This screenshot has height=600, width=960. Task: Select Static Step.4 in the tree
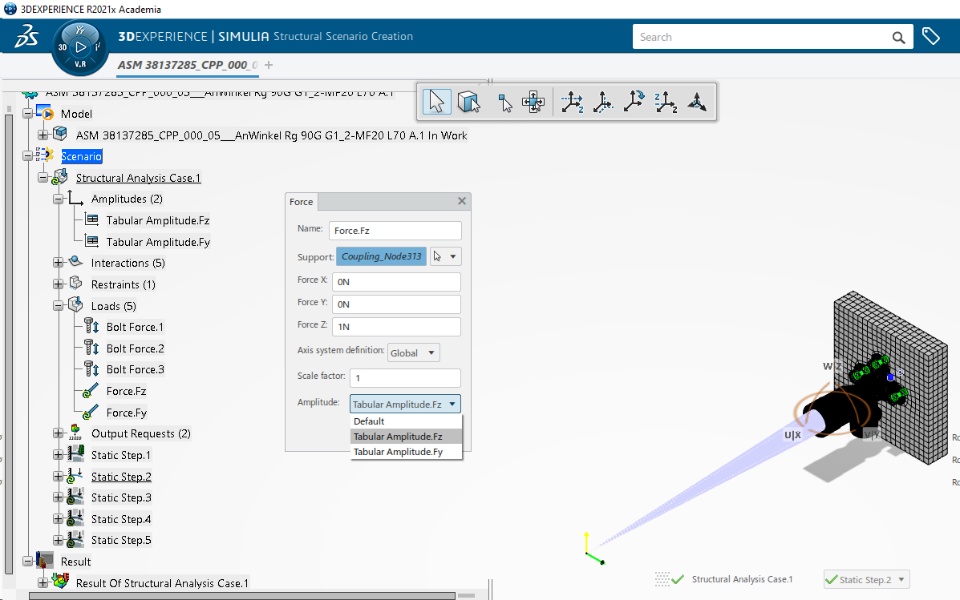click(121, 519)
